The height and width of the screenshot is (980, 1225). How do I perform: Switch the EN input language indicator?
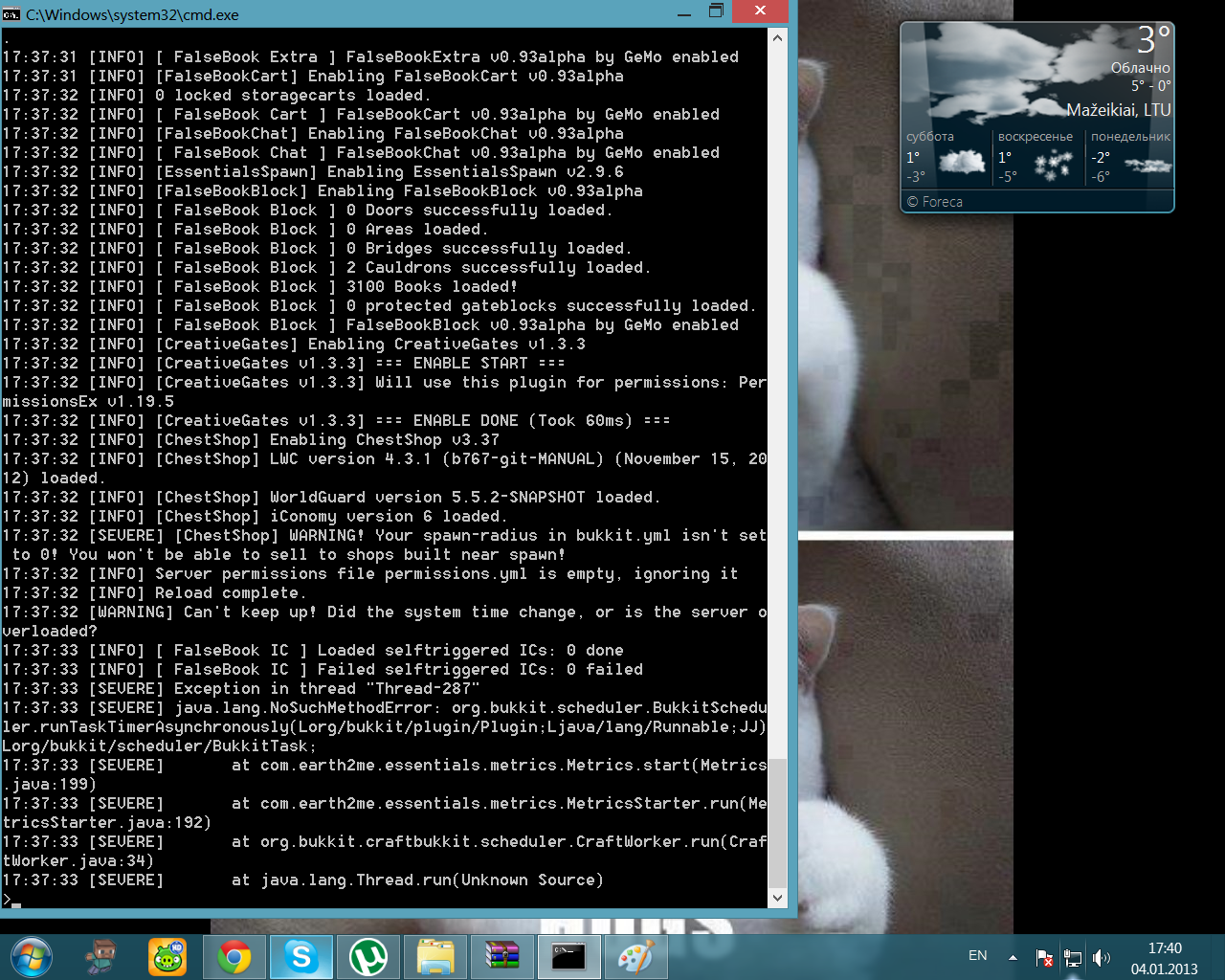click(977, 955)
